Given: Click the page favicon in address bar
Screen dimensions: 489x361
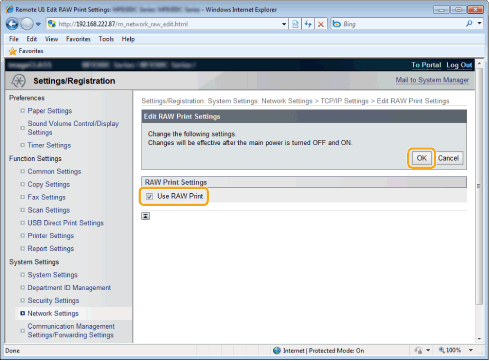Looking at the screenshot, I should (x=52, y=24).
